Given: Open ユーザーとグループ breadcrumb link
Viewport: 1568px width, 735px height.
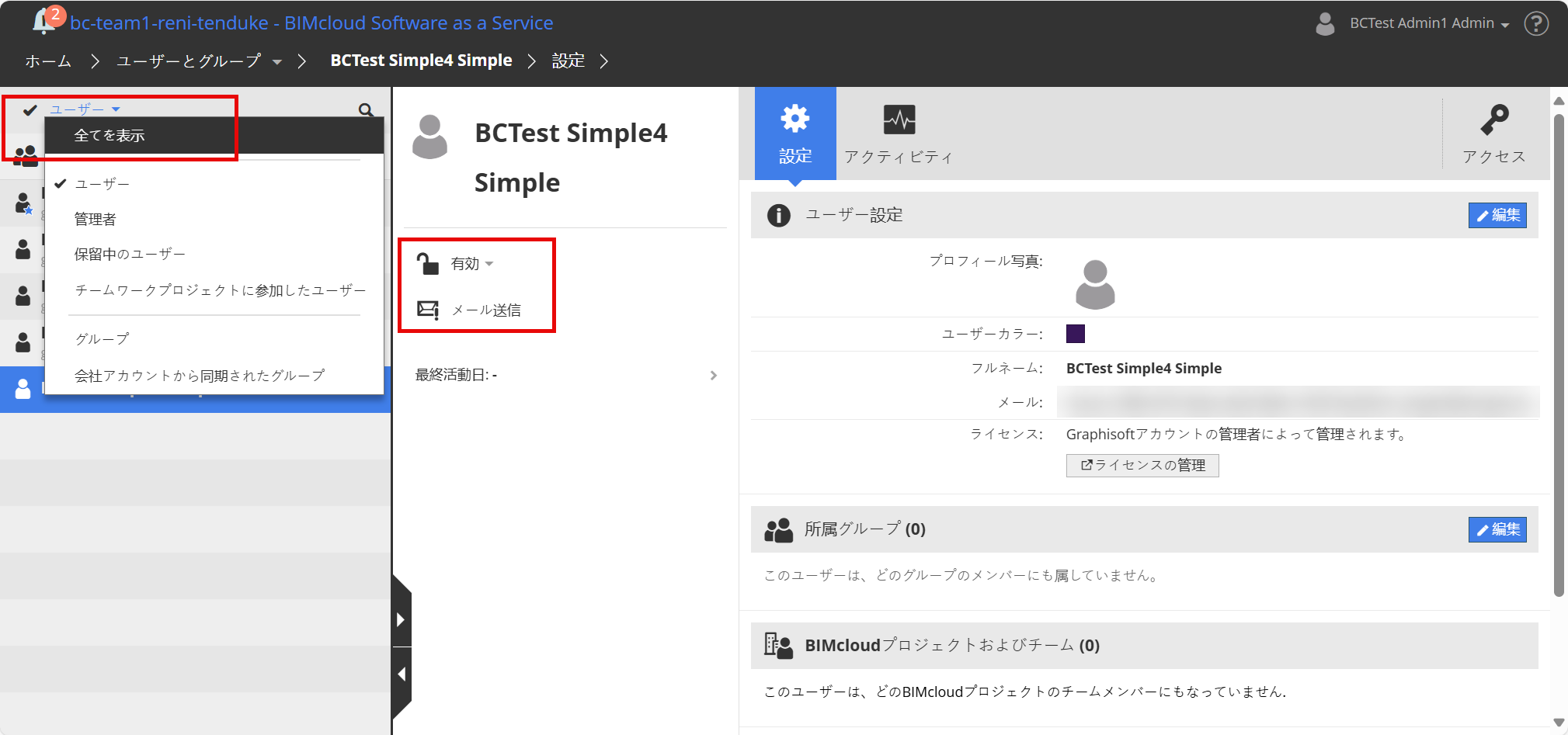Looking at the screenshot, I should (x=189, y=61).
